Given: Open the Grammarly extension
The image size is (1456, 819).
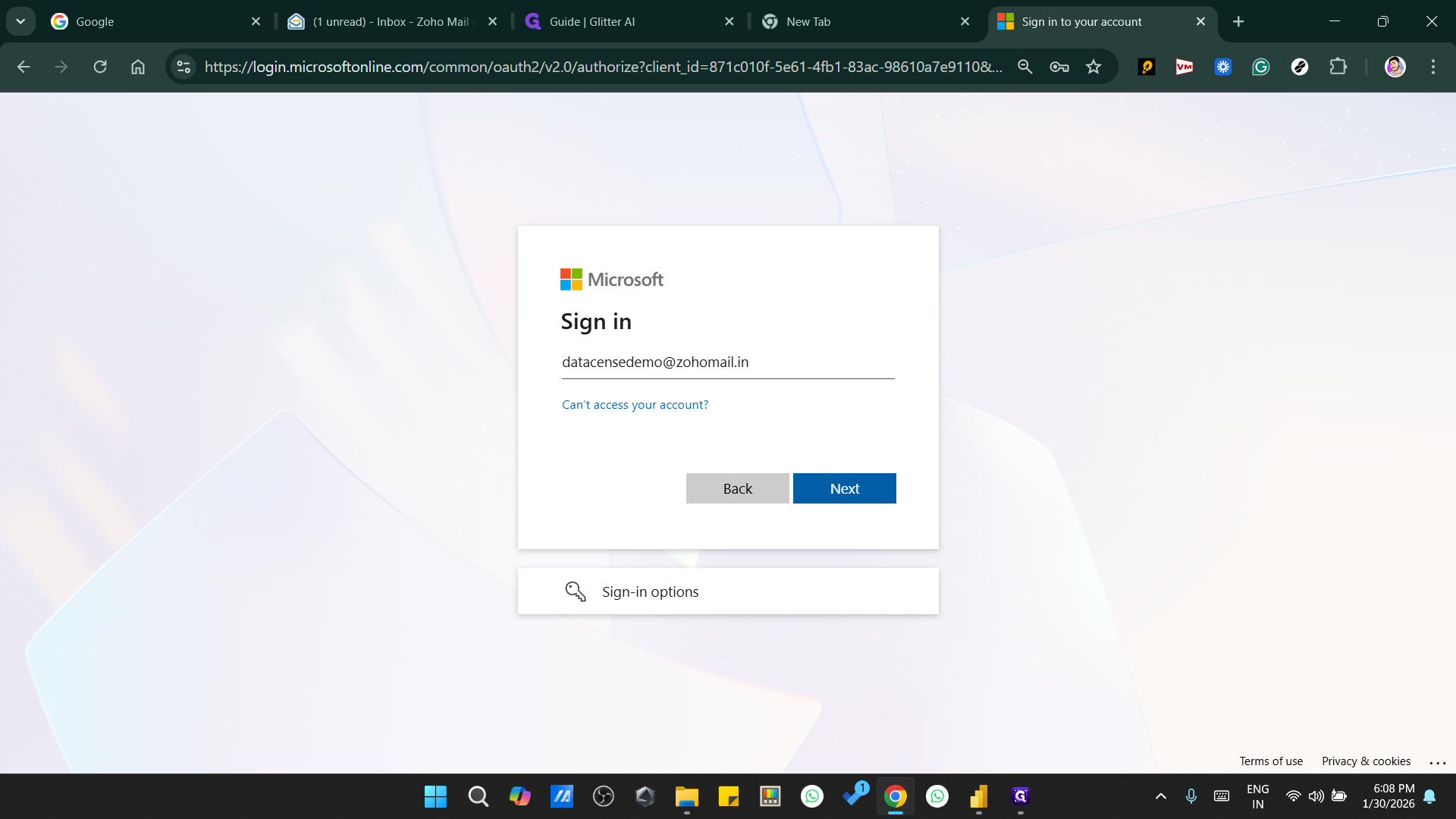Looking at the screenshot, I should (x=1261, y=67).
